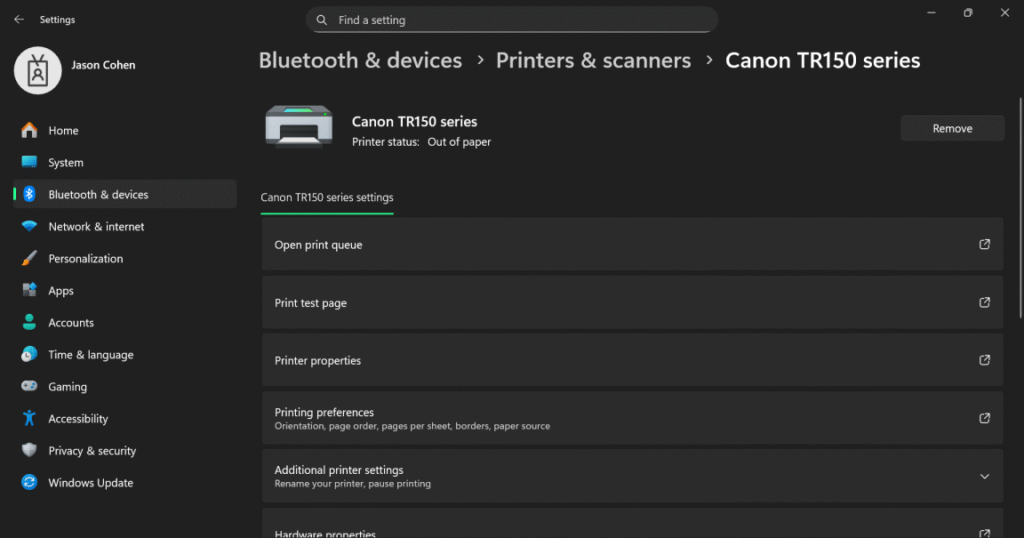
Task: Navigate to Printers & scanners breadcrumb
Action: [593, 61]
